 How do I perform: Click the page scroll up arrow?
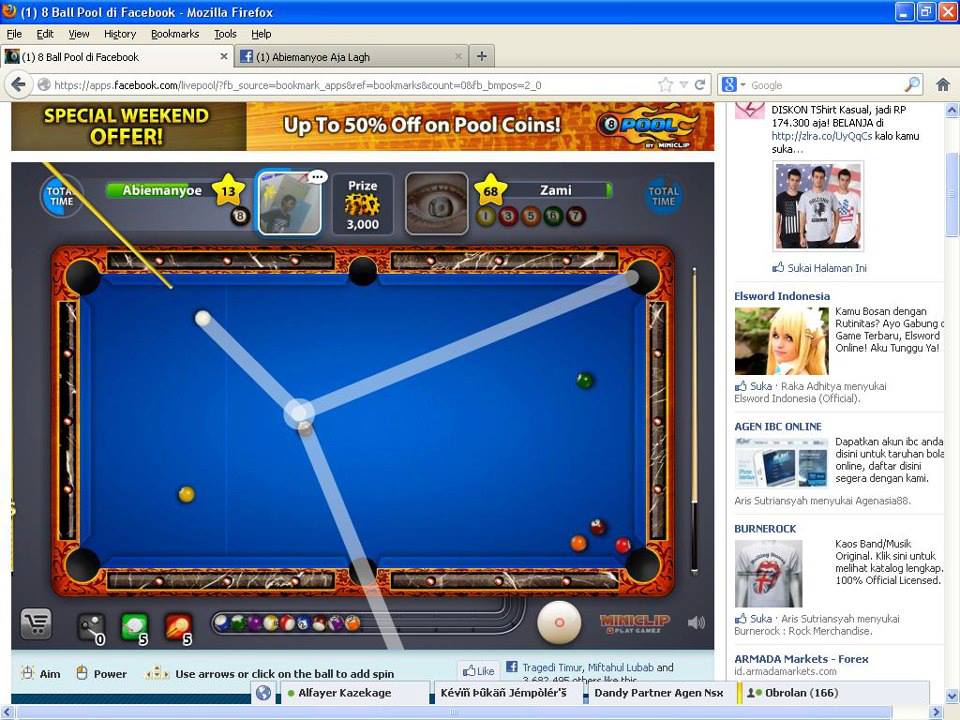pos(953,110)
